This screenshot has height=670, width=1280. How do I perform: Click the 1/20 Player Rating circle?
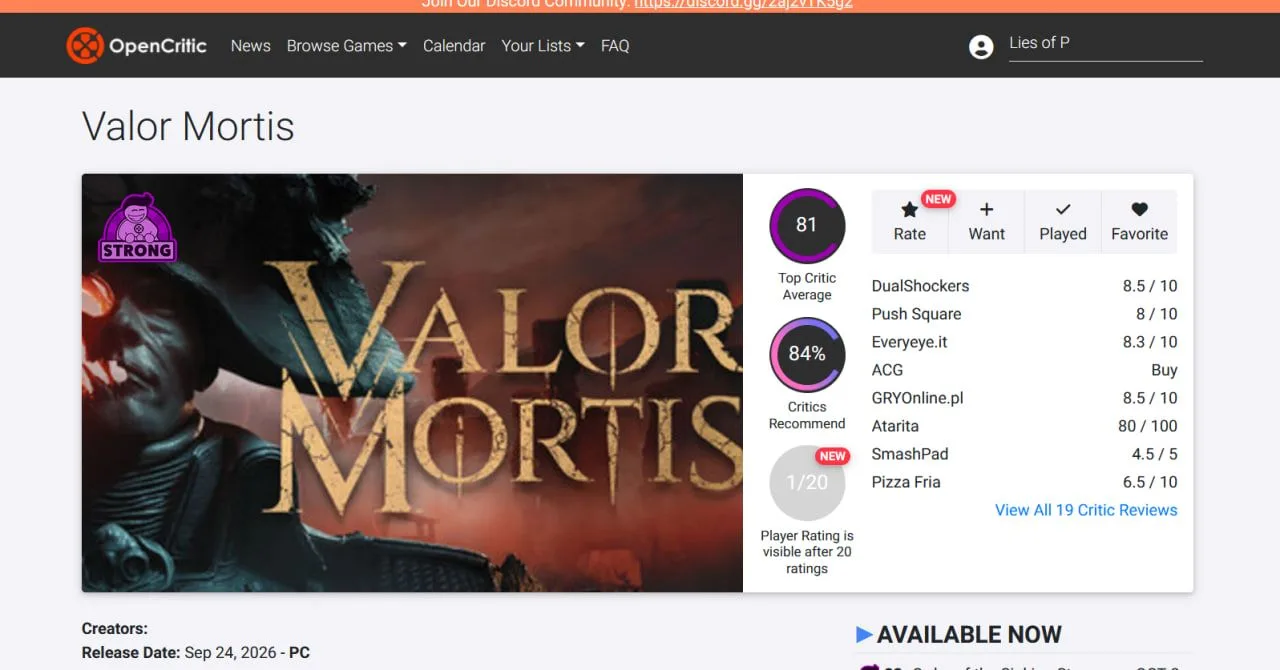pos(807,483)
